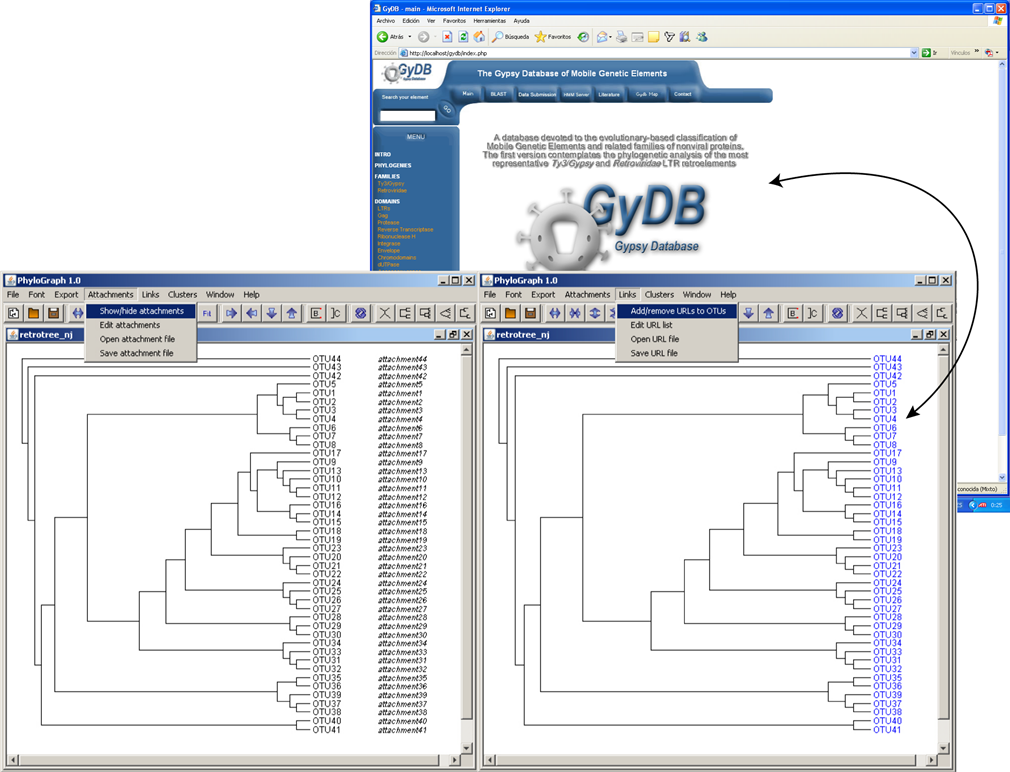Click the blue right arrow in left PhyloGraph toolbar
The width and height of the screenshot is (1010, 772).
231,314
